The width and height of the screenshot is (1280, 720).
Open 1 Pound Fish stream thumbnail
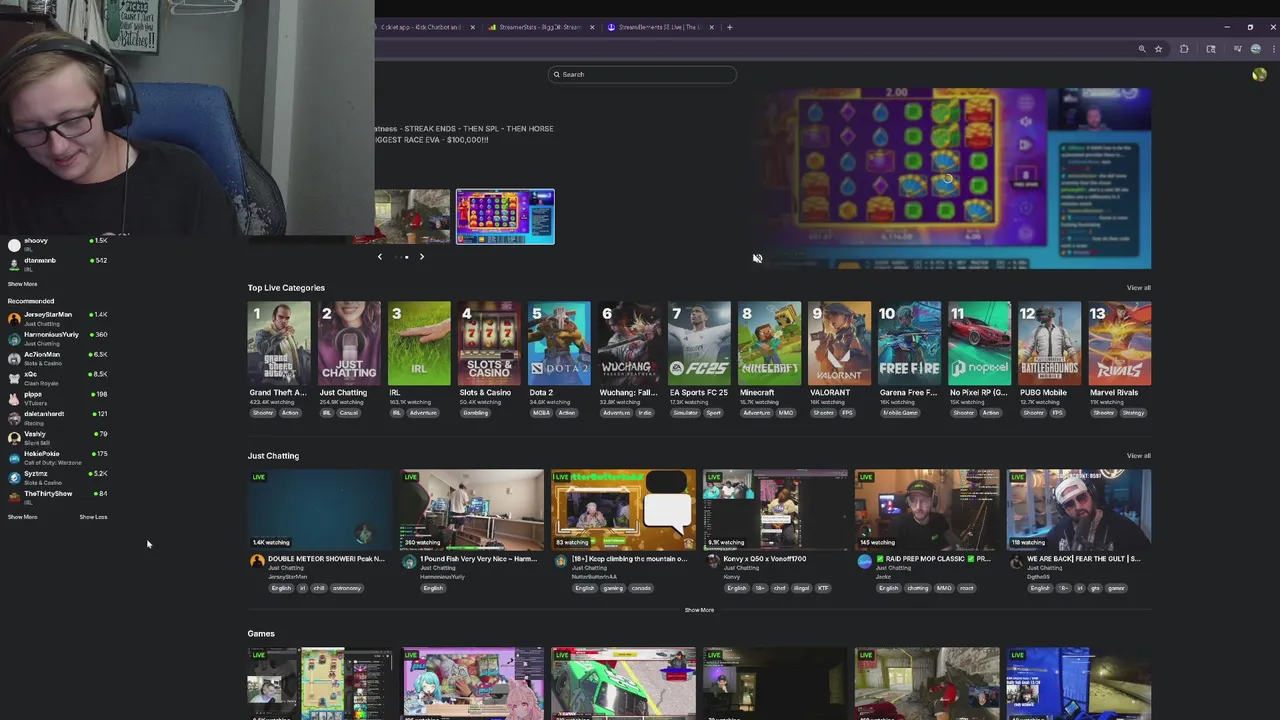click(x=472, y=510)
